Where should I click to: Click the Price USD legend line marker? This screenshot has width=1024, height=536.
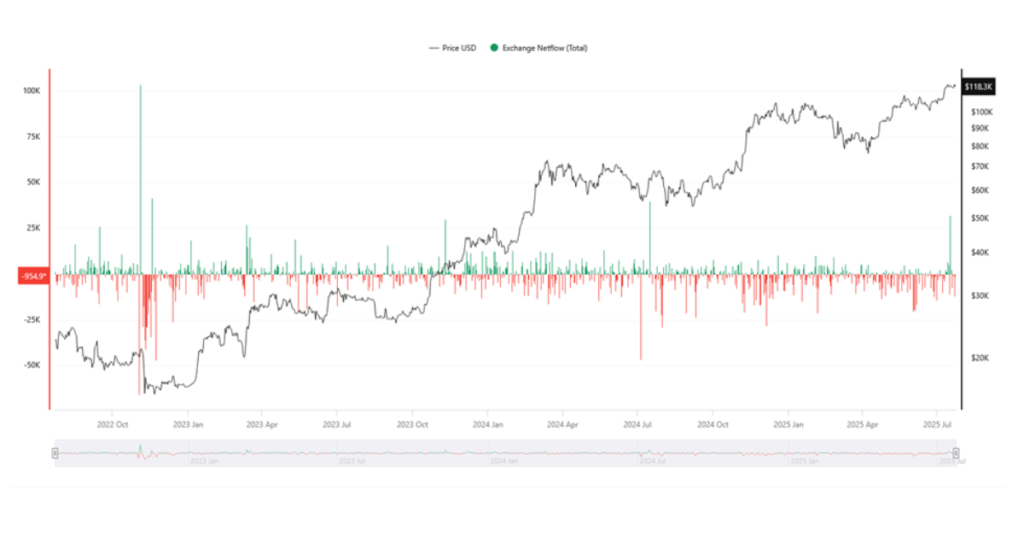tap(434, 48)
